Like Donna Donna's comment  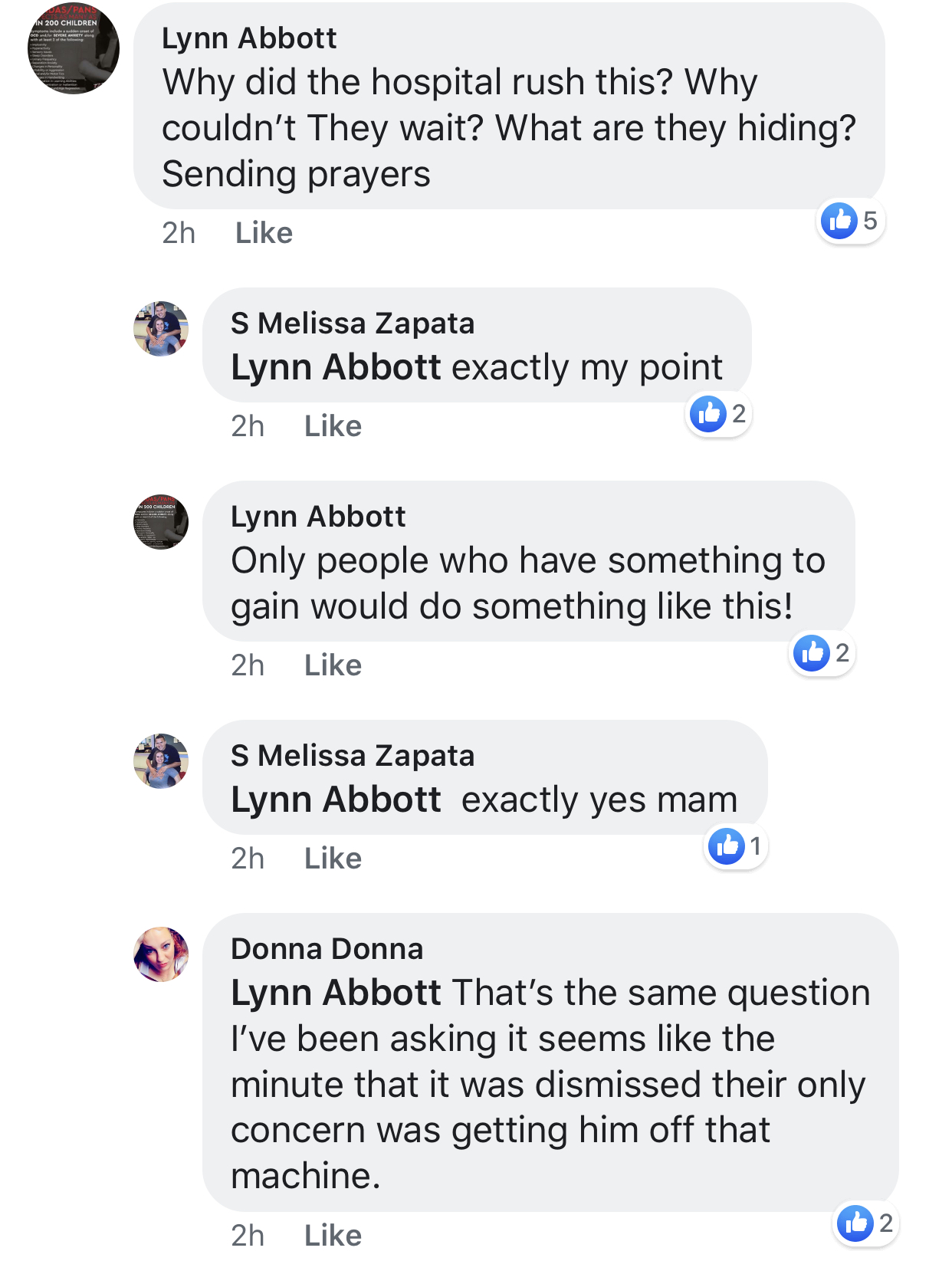pyautogui.click(x=333, y=1236)
